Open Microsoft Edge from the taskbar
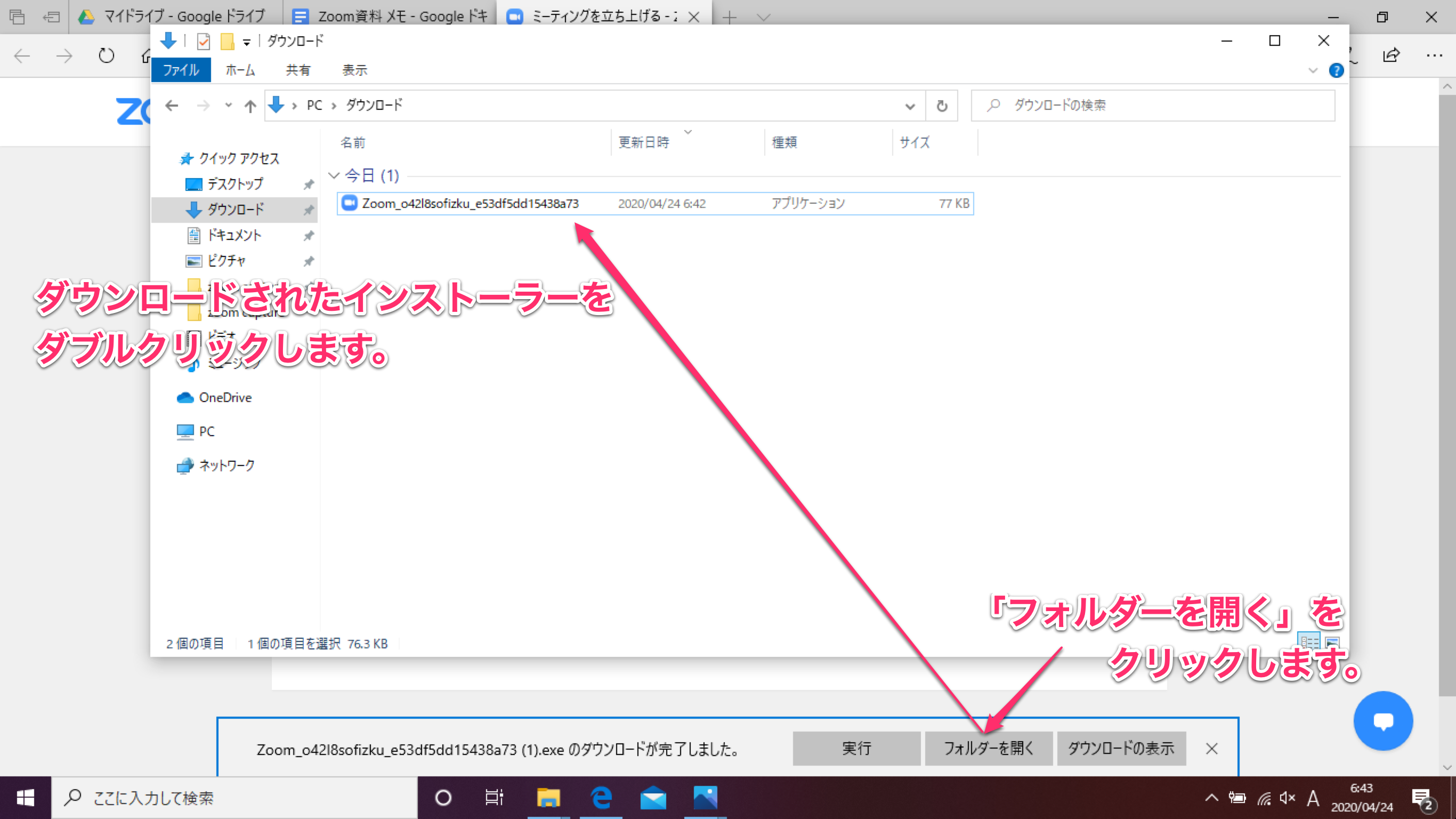The height and width of the screenshot is (819, 1456). [600, 798]
